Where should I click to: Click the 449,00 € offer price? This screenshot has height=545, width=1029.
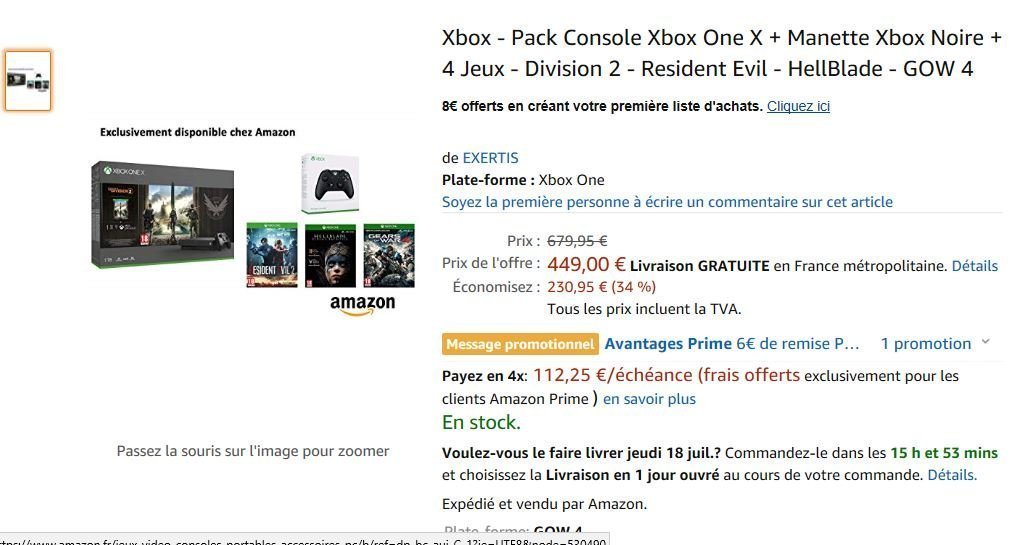point(586,265)
